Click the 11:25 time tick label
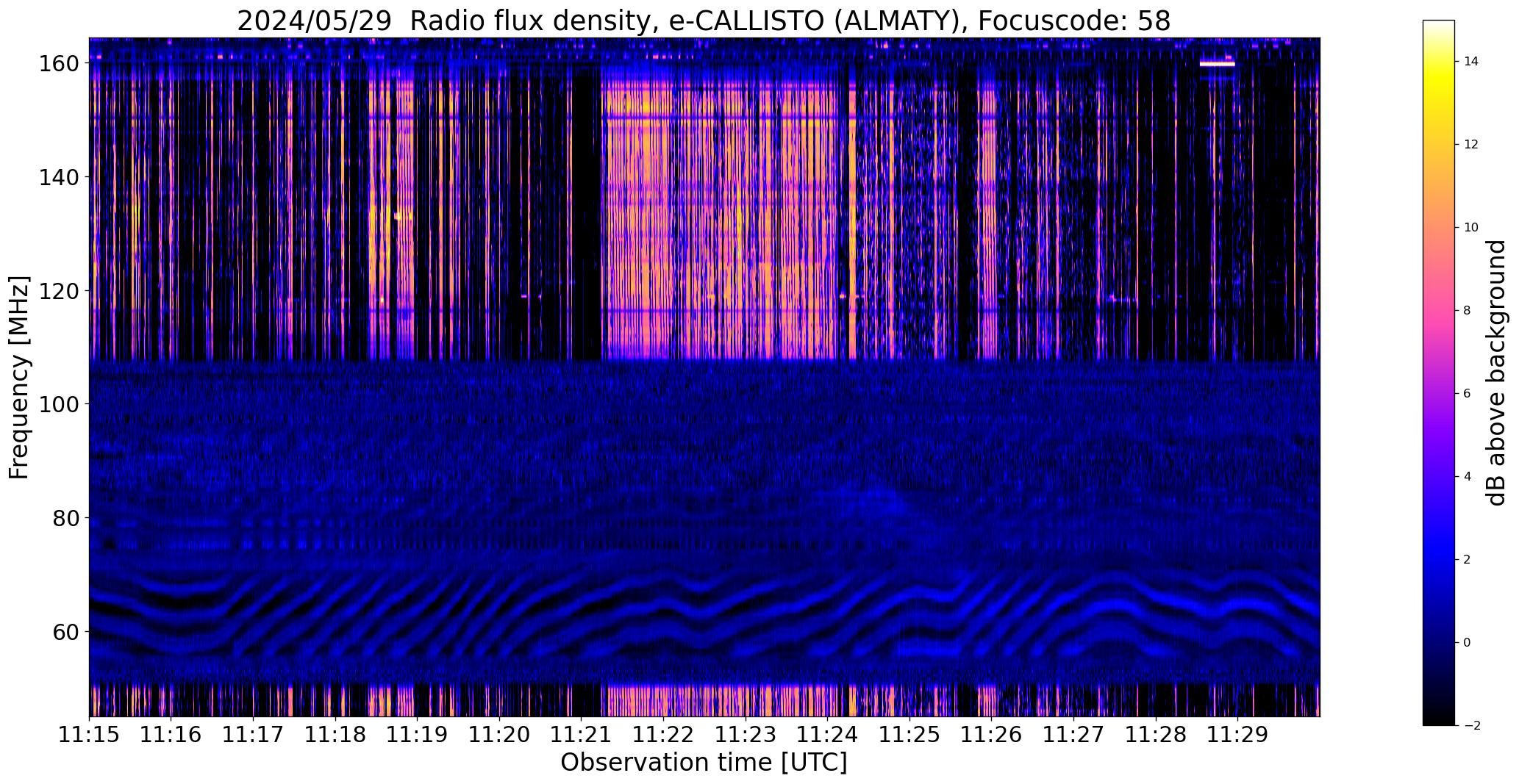Screen dimensions: 1519x784 tap(909, 734)
